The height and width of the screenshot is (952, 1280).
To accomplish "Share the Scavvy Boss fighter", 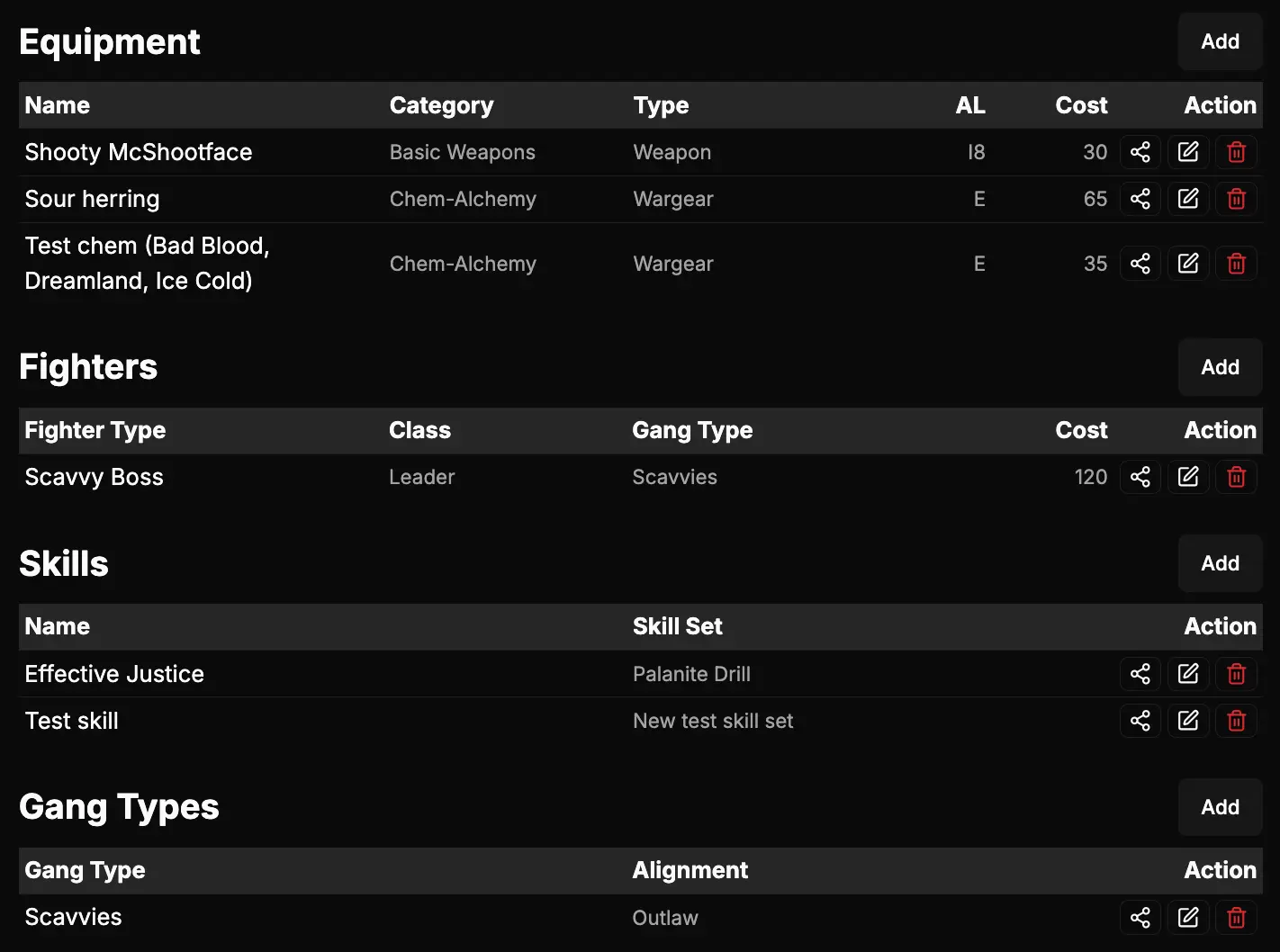I will click(1140, 477).
